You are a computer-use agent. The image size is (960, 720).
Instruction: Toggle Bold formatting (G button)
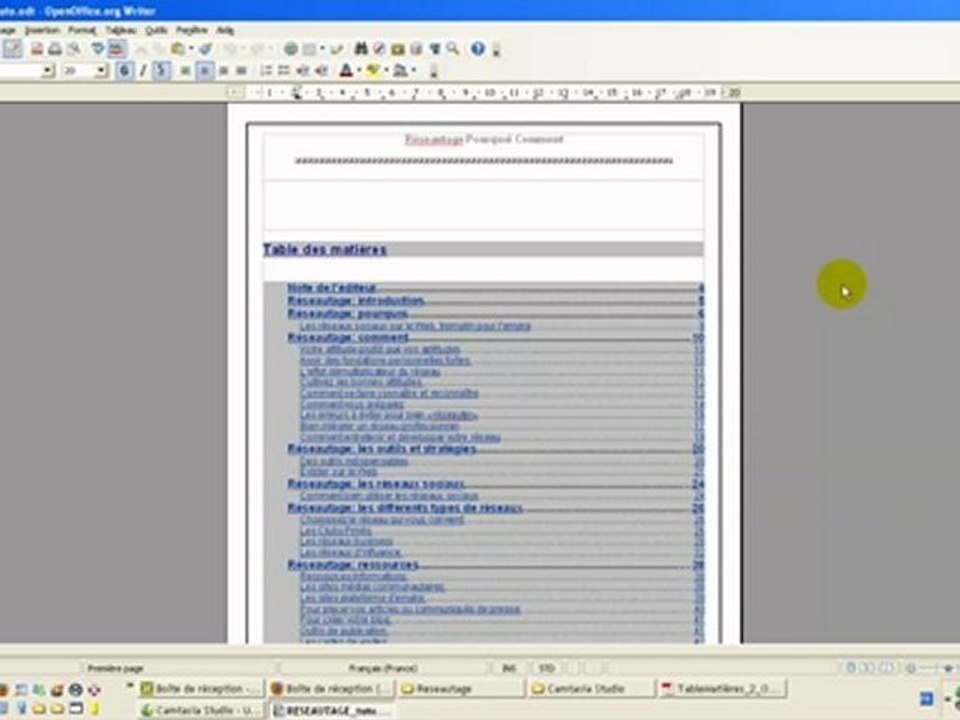tap(125, 71)
